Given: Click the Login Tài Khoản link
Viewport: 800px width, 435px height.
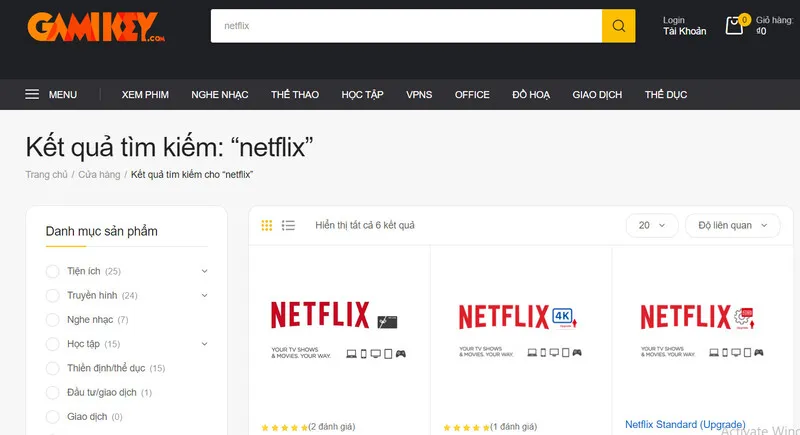Looking at the screenshot, I should pyautogui.click(x=684, y=25).
